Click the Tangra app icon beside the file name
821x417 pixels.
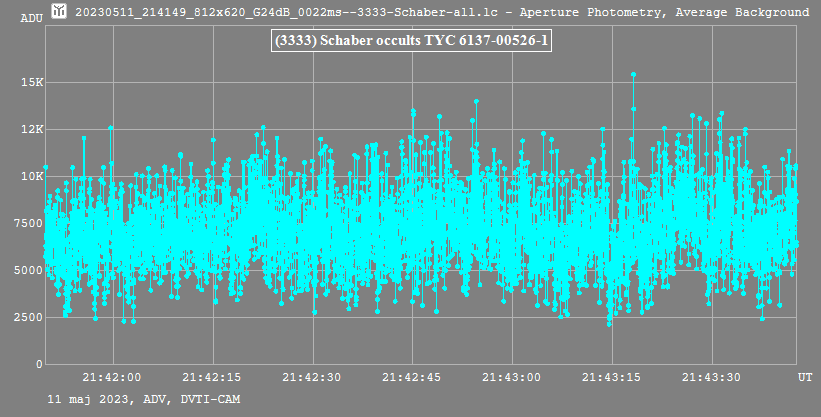(x=60, y=10)
